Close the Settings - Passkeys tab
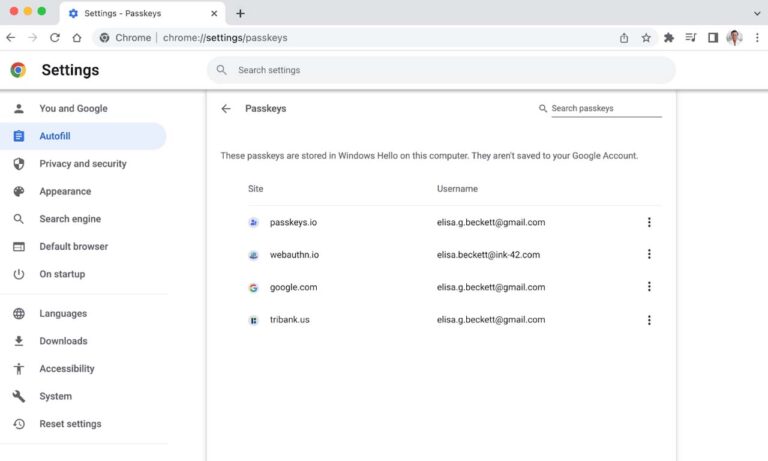 pyautogui.click(x=214, y=13)
